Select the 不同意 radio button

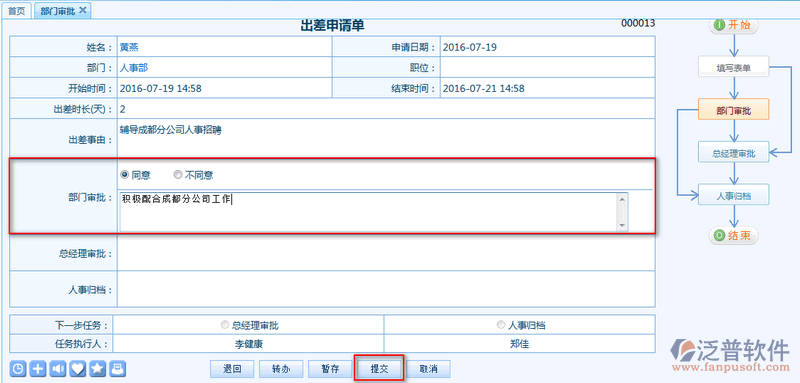click(x=178, y=175)
